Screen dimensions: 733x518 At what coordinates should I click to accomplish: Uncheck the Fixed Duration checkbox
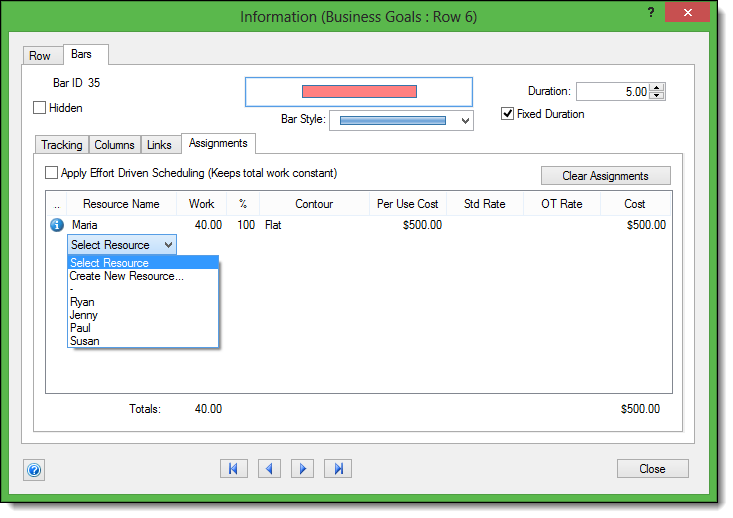pyautogui.click(x=508, y=114)
